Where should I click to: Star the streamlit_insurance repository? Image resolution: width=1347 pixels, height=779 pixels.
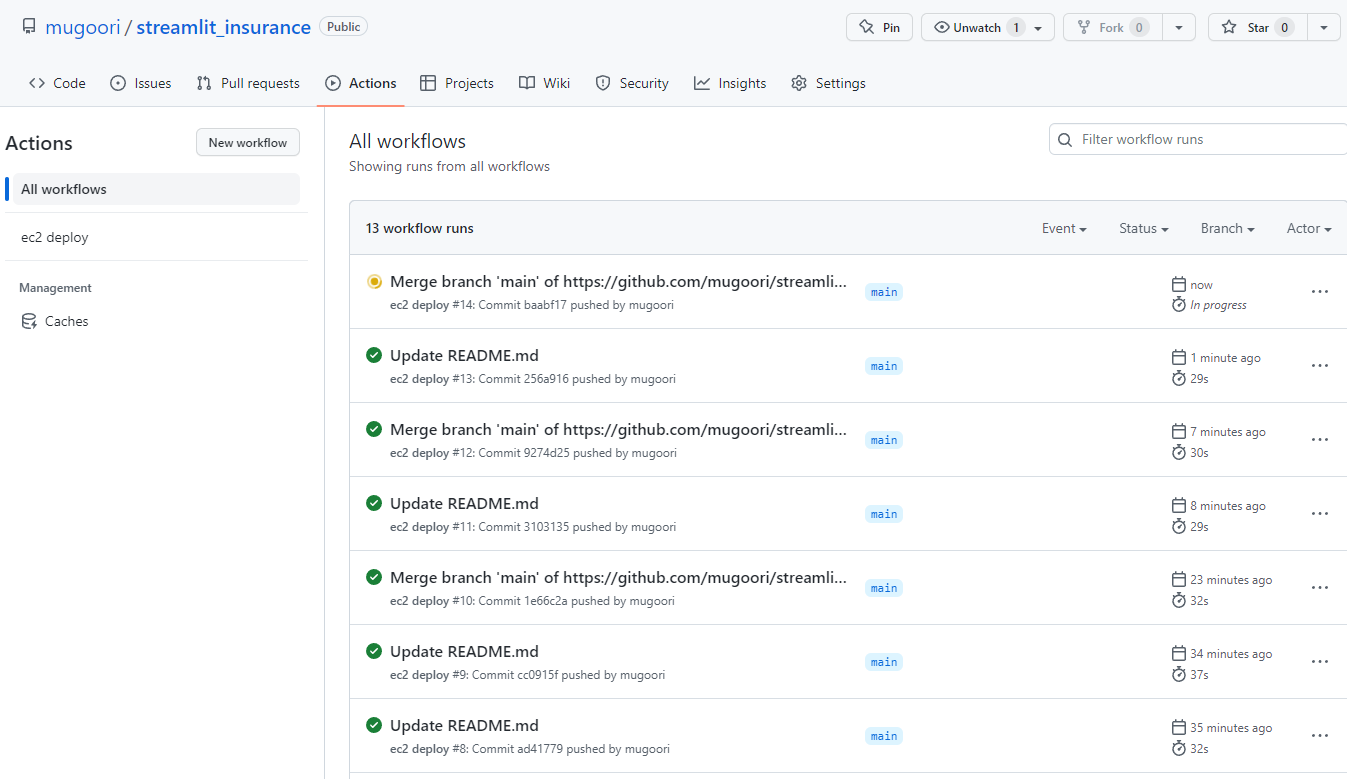(x=1254, y=27)
